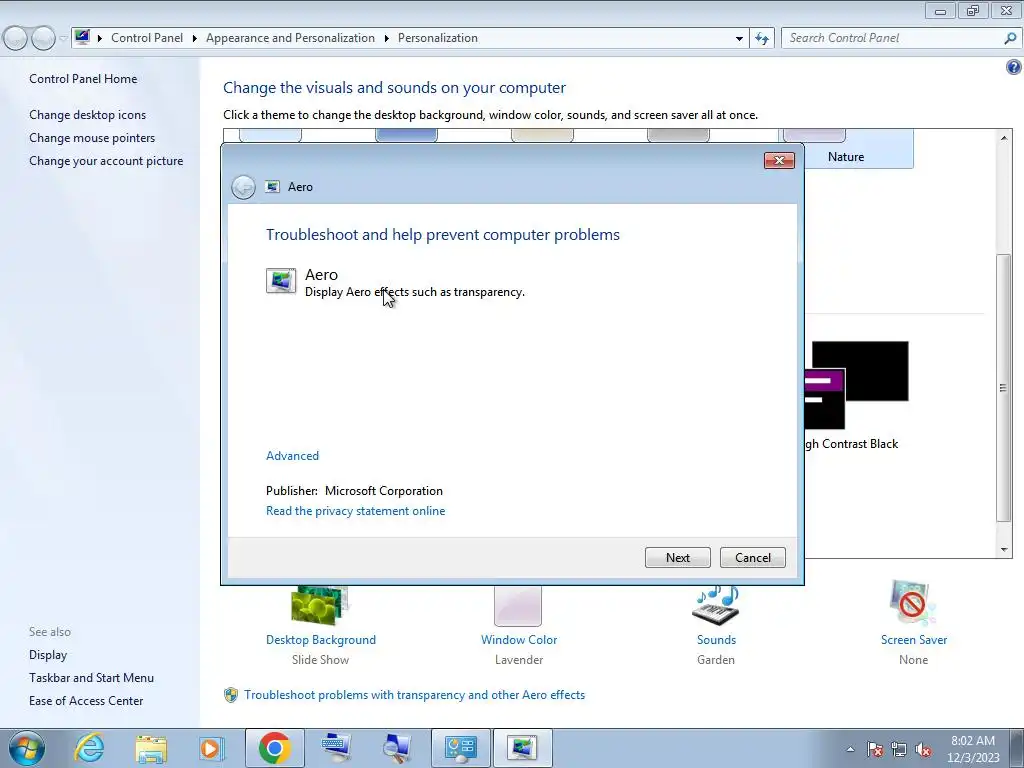Open Taskbar and Start Menu link
Viewport: 1024px width, 768px height.
[x=91, y=678]
